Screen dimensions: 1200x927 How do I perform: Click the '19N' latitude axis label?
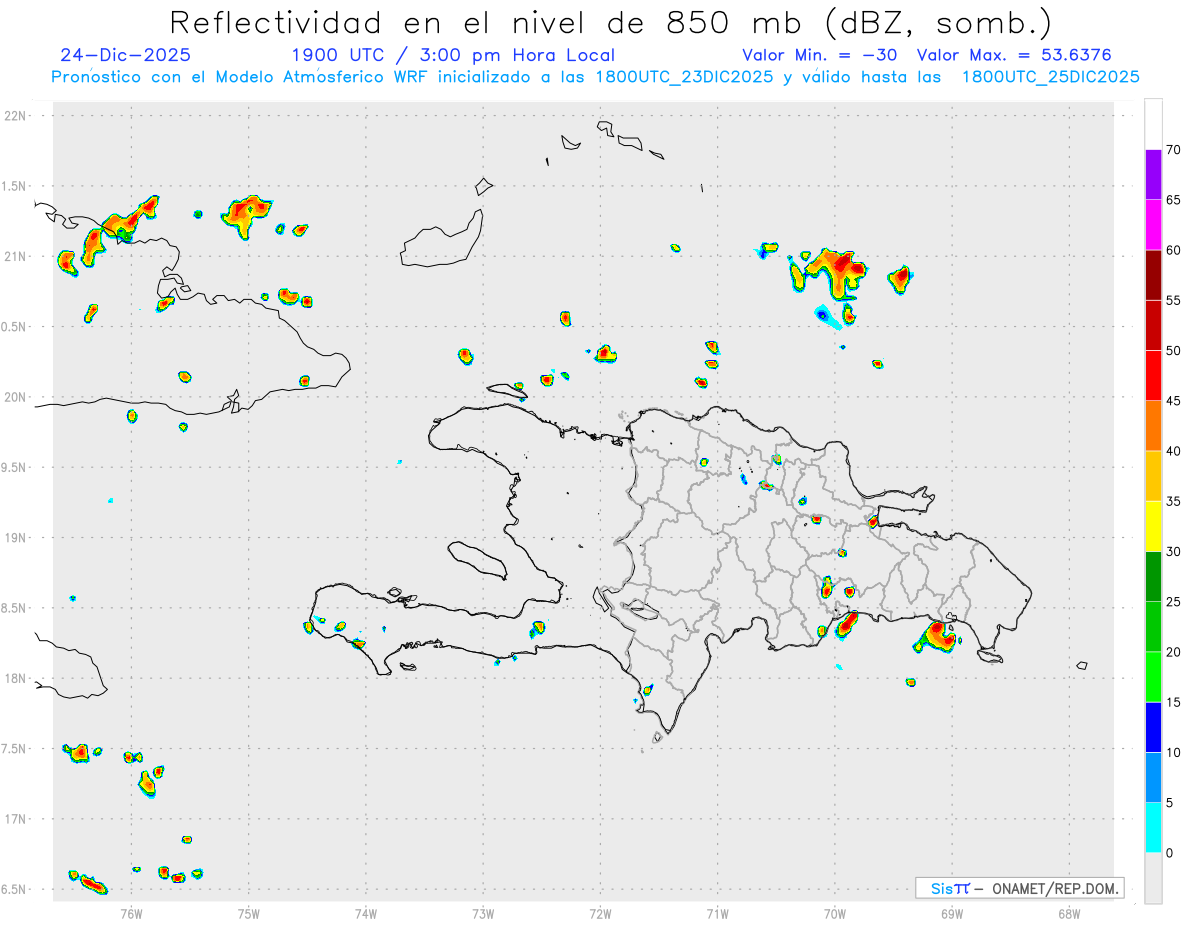pyautogui.click(x=15, y=537)
